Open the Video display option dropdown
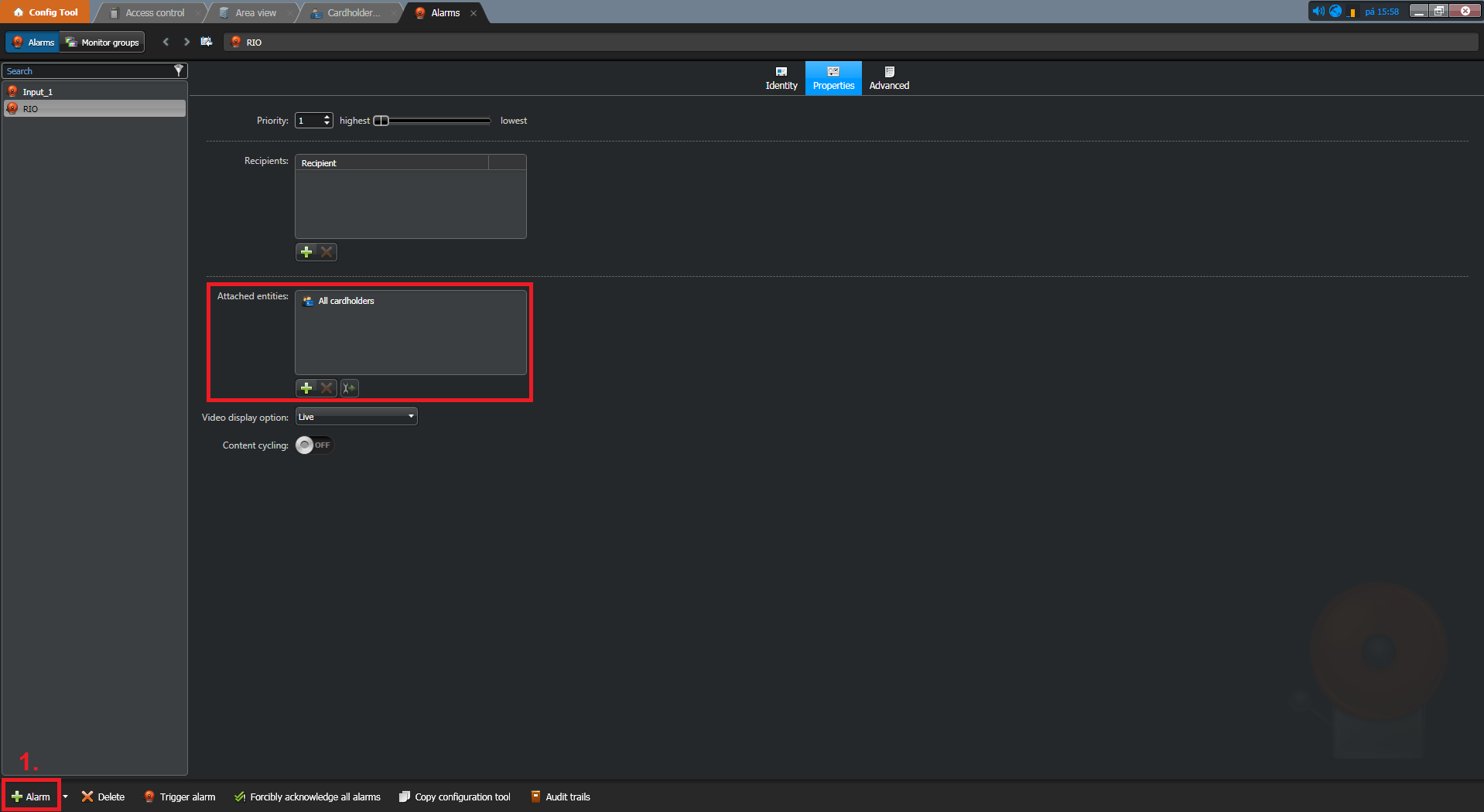Viewport: 1484px width, 812px height. [356, 417]
